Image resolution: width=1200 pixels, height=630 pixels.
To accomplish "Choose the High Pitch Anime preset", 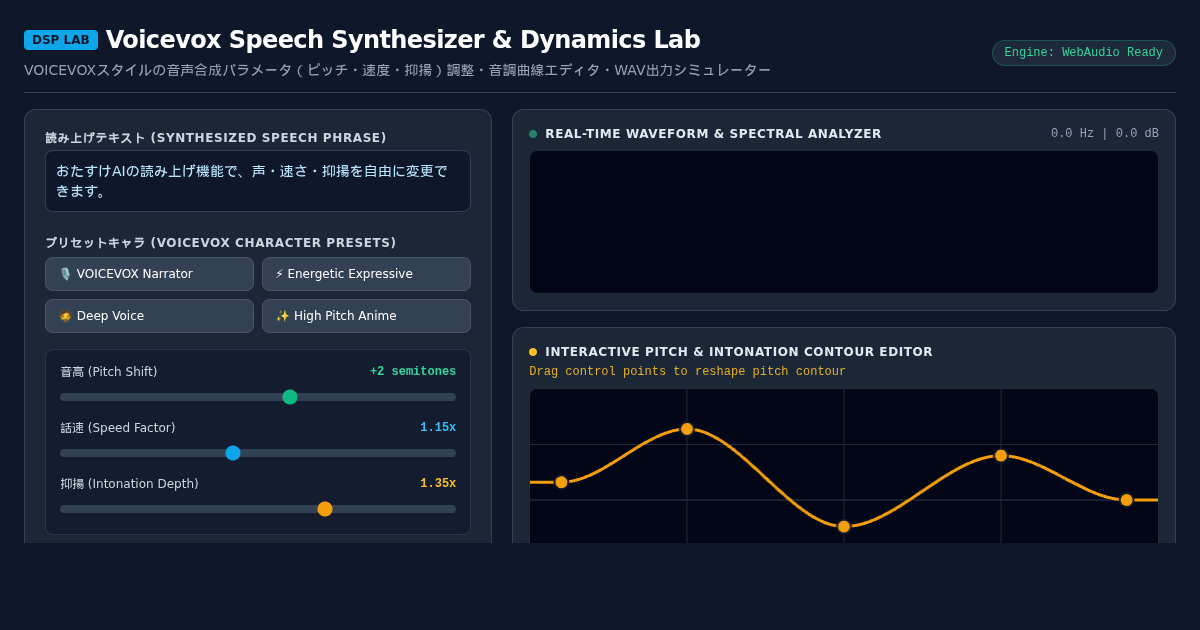I will coord(366,316).
